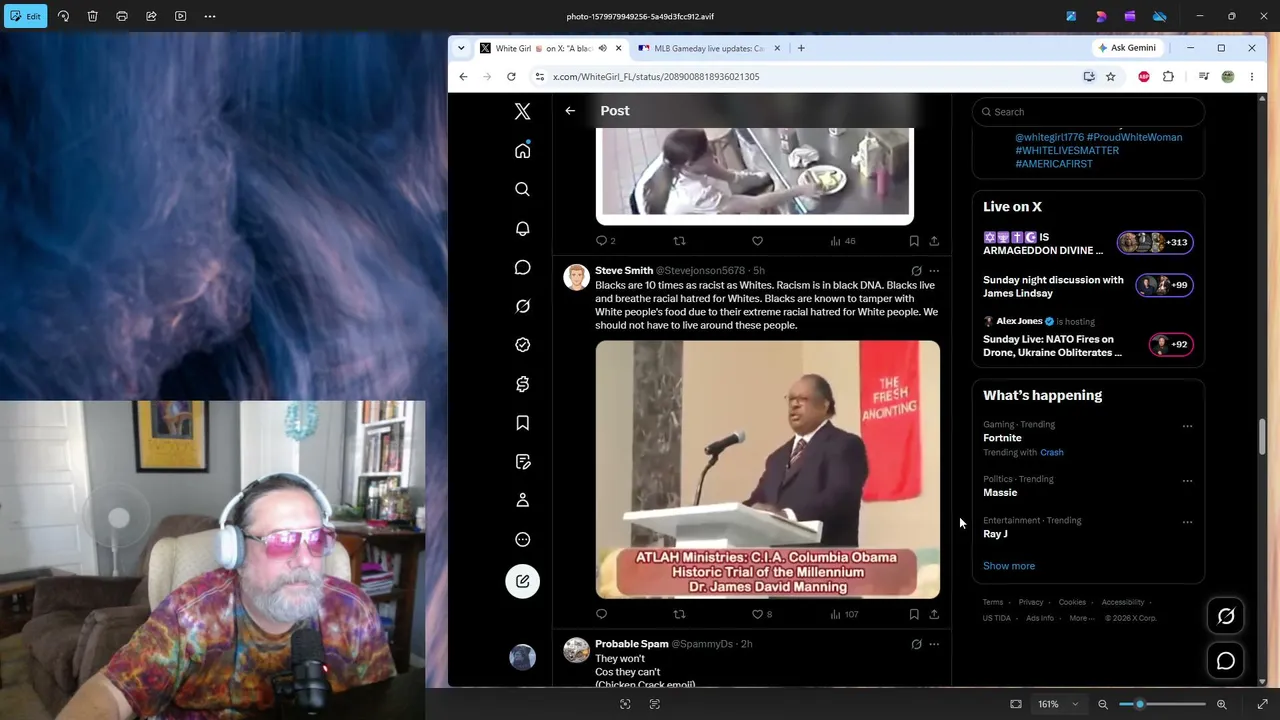Open more options on Probable Spam's post
Image resolution: width=1280 pixels, height=720 pixels.
934,644
